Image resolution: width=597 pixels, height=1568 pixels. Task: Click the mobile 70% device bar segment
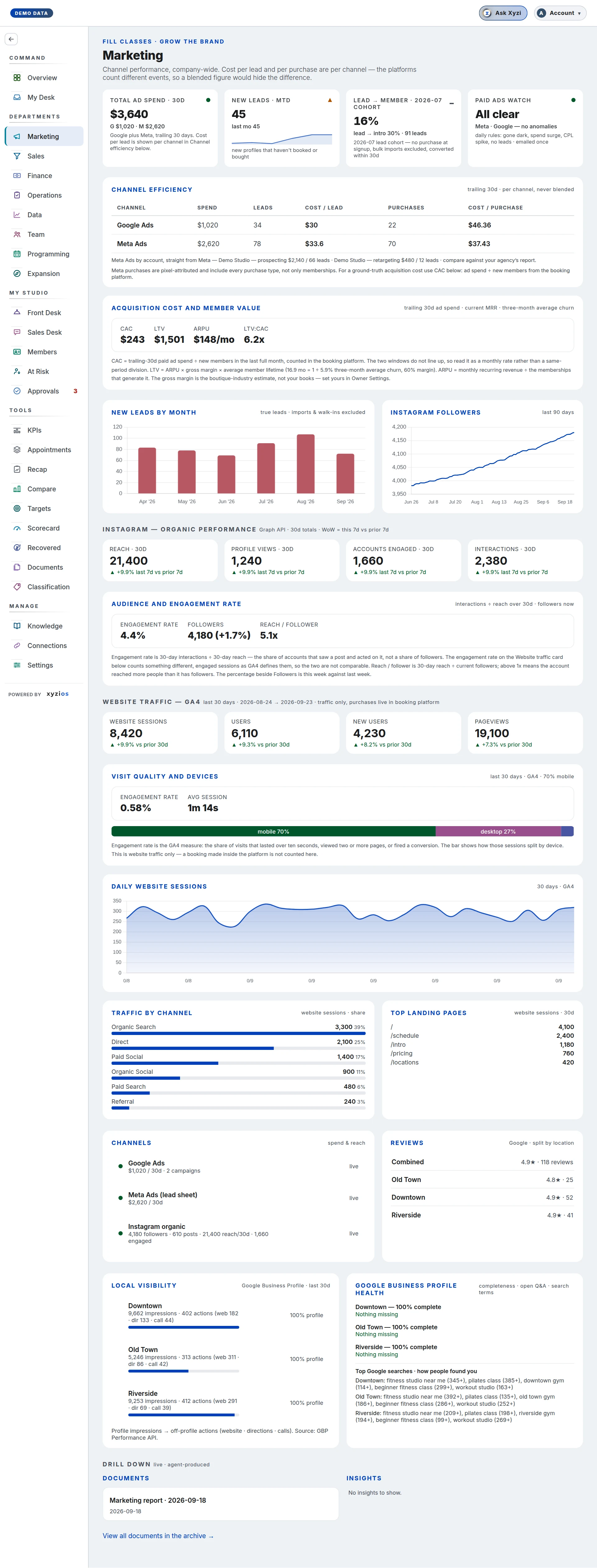(274, 831)
